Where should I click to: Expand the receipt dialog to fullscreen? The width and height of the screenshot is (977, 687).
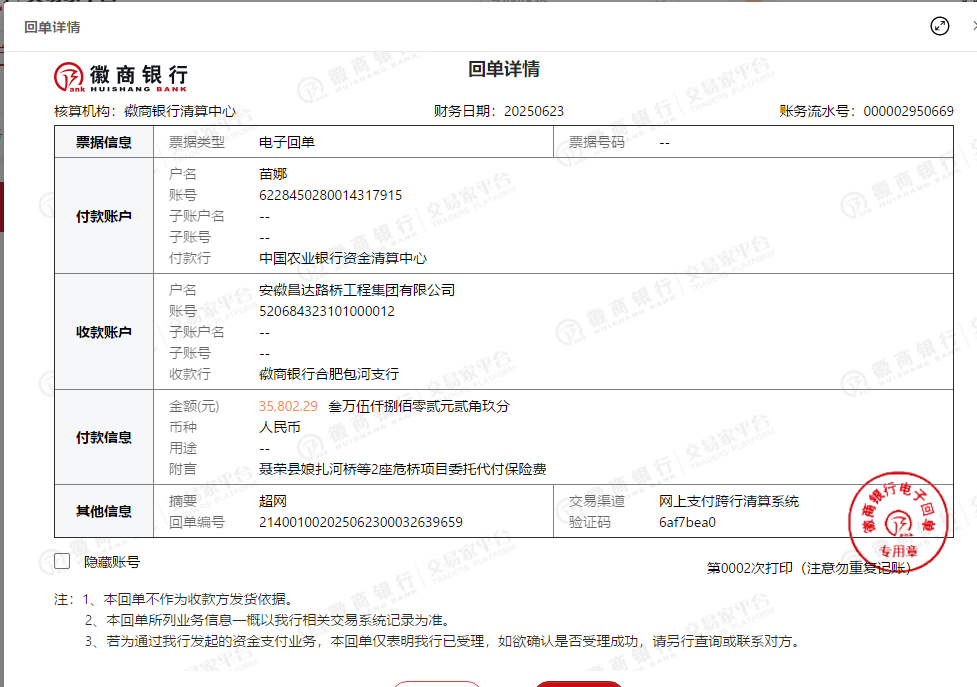[939, 26]
